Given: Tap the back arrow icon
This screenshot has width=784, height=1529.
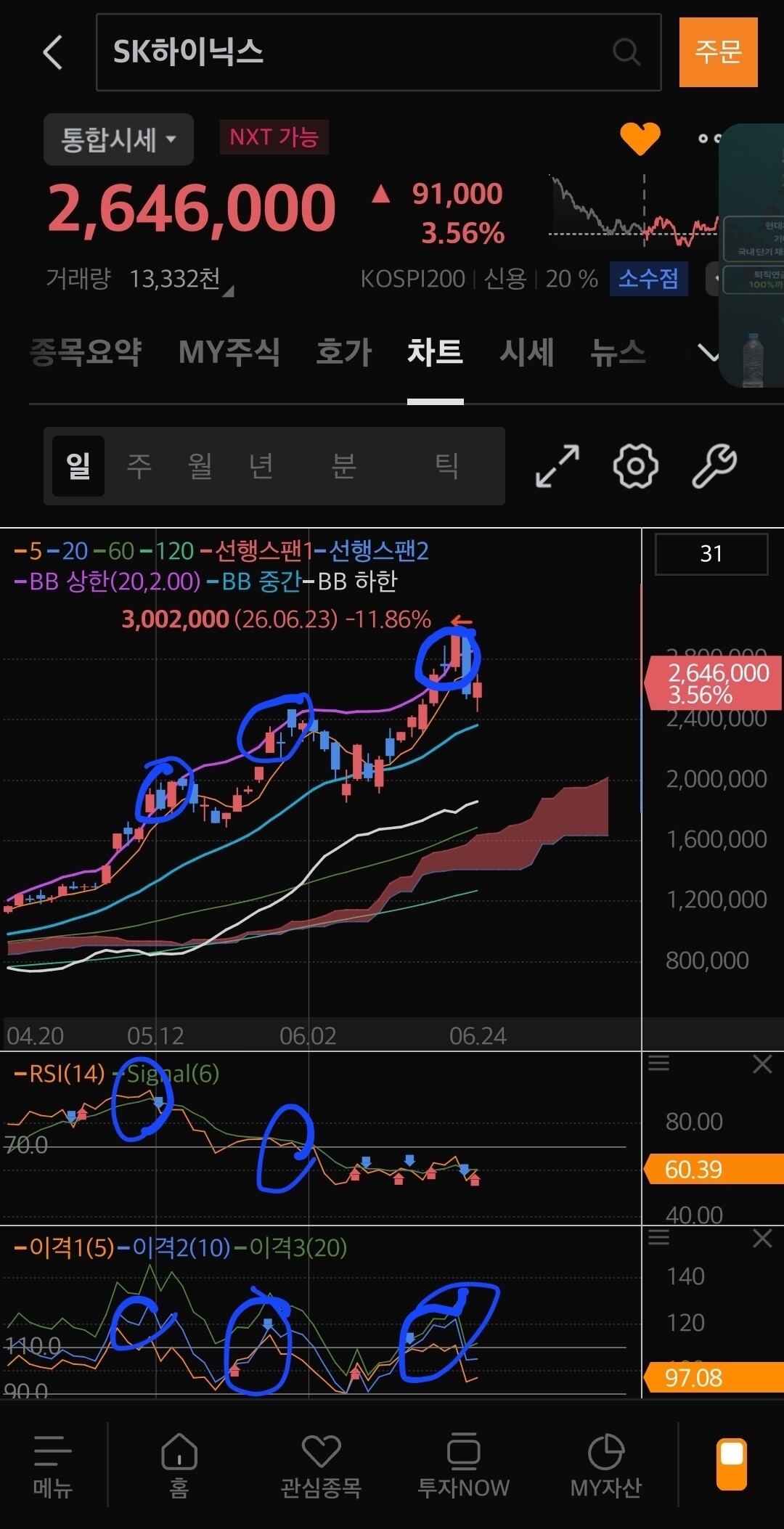Looking at the screenshot, I should point(53,52).
